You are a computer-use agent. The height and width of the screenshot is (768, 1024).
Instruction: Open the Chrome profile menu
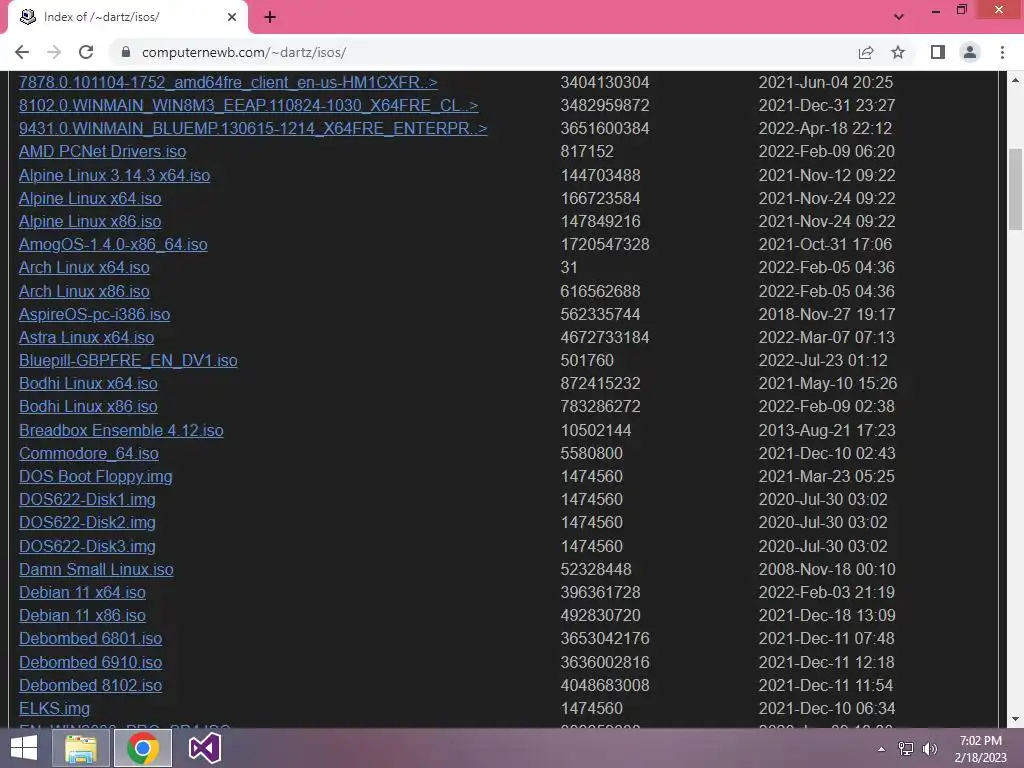click(970, 52)
